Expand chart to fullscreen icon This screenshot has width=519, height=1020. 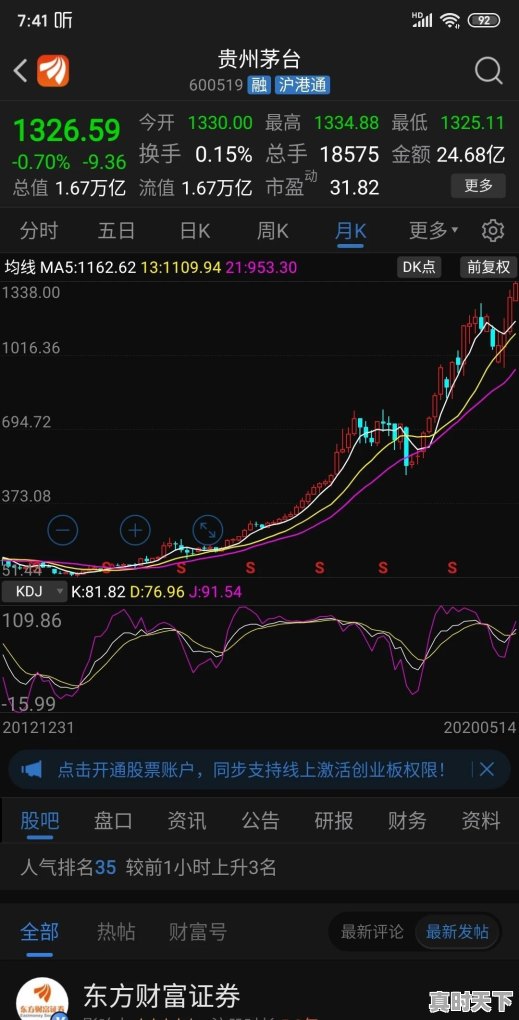coord(207,530)
